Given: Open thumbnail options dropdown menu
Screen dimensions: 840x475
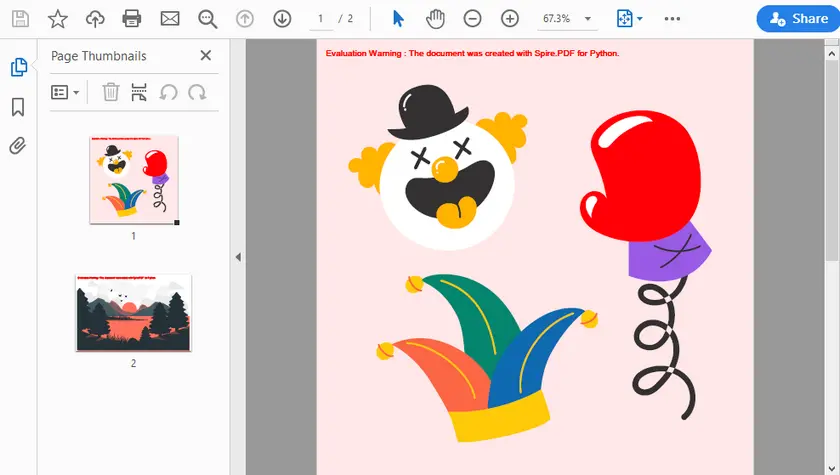Looking at the screenshot, I should click(65, 92).
